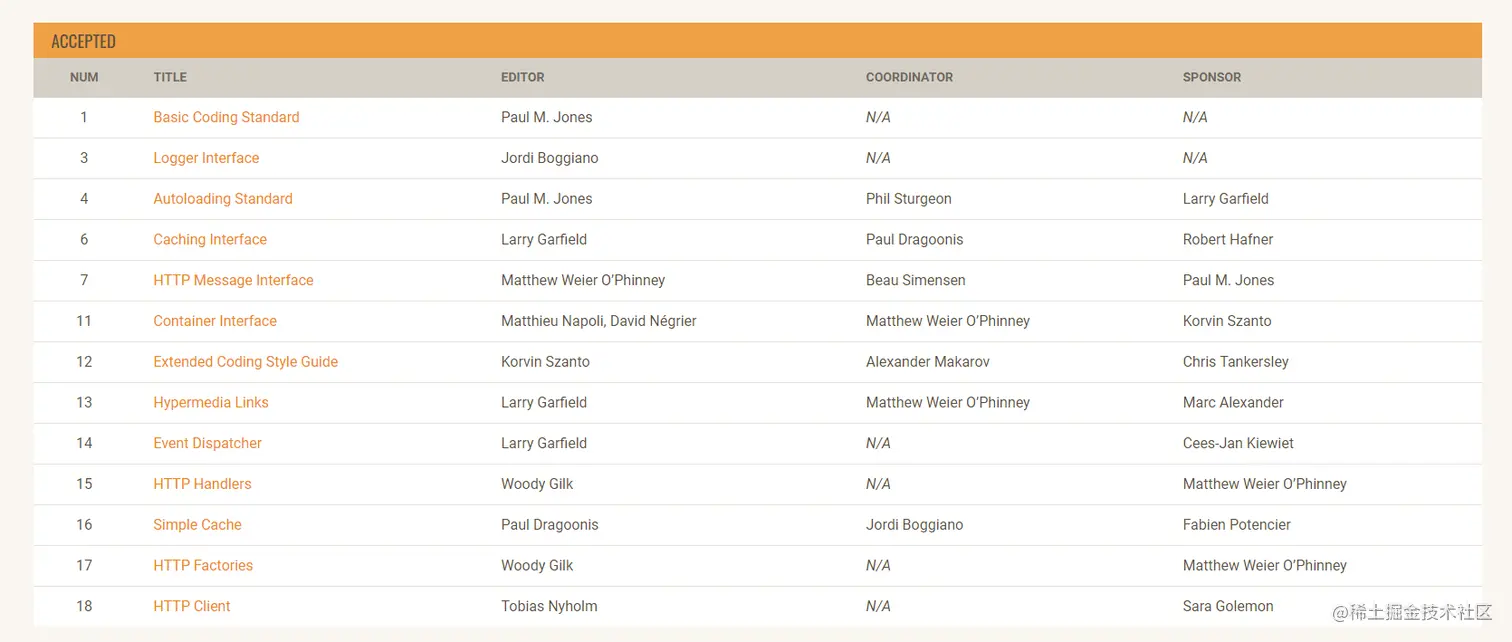Open the Logger Interface link

pyautogui.click(x=206, y=158)
